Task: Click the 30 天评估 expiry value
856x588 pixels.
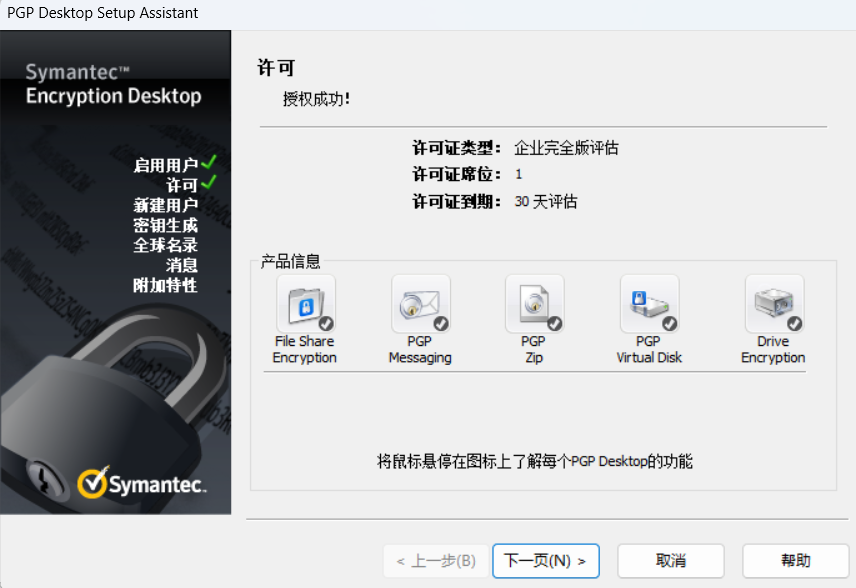Action: click(x=545, y=201)
